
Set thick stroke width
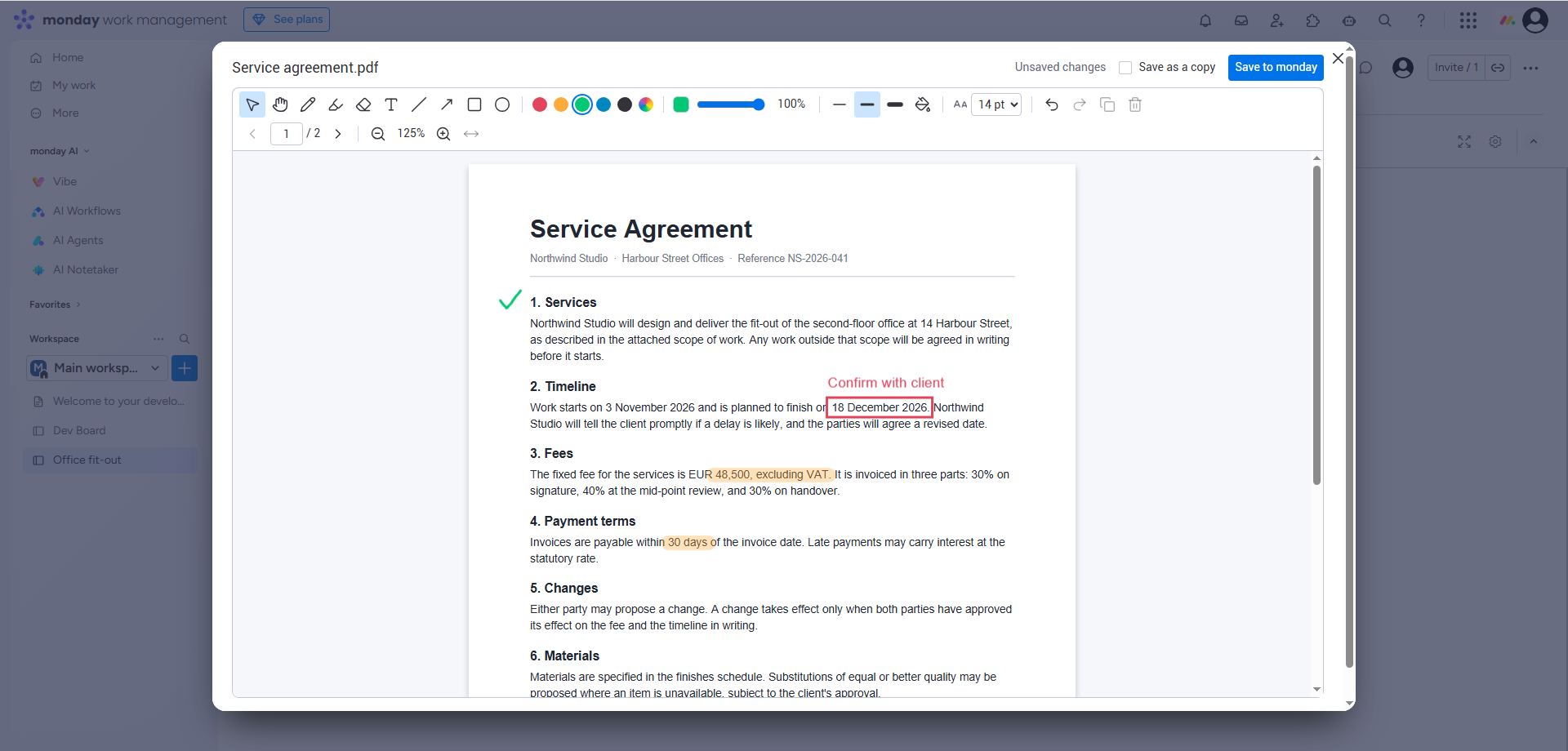[x=895, y=104]
